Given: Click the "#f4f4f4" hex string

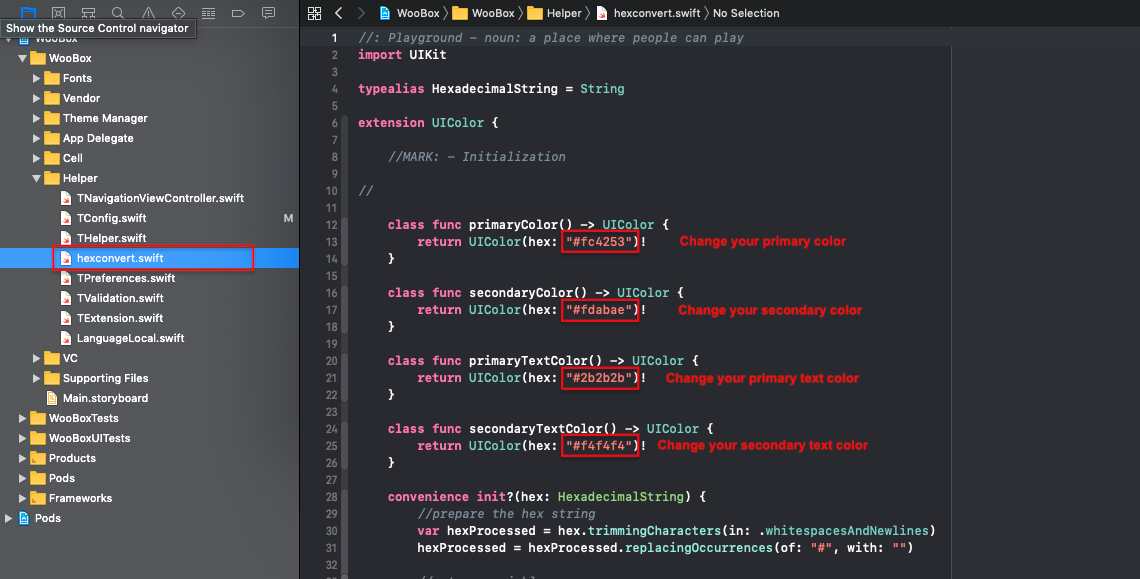Looking at the screenshot, I should click(601, 446).
